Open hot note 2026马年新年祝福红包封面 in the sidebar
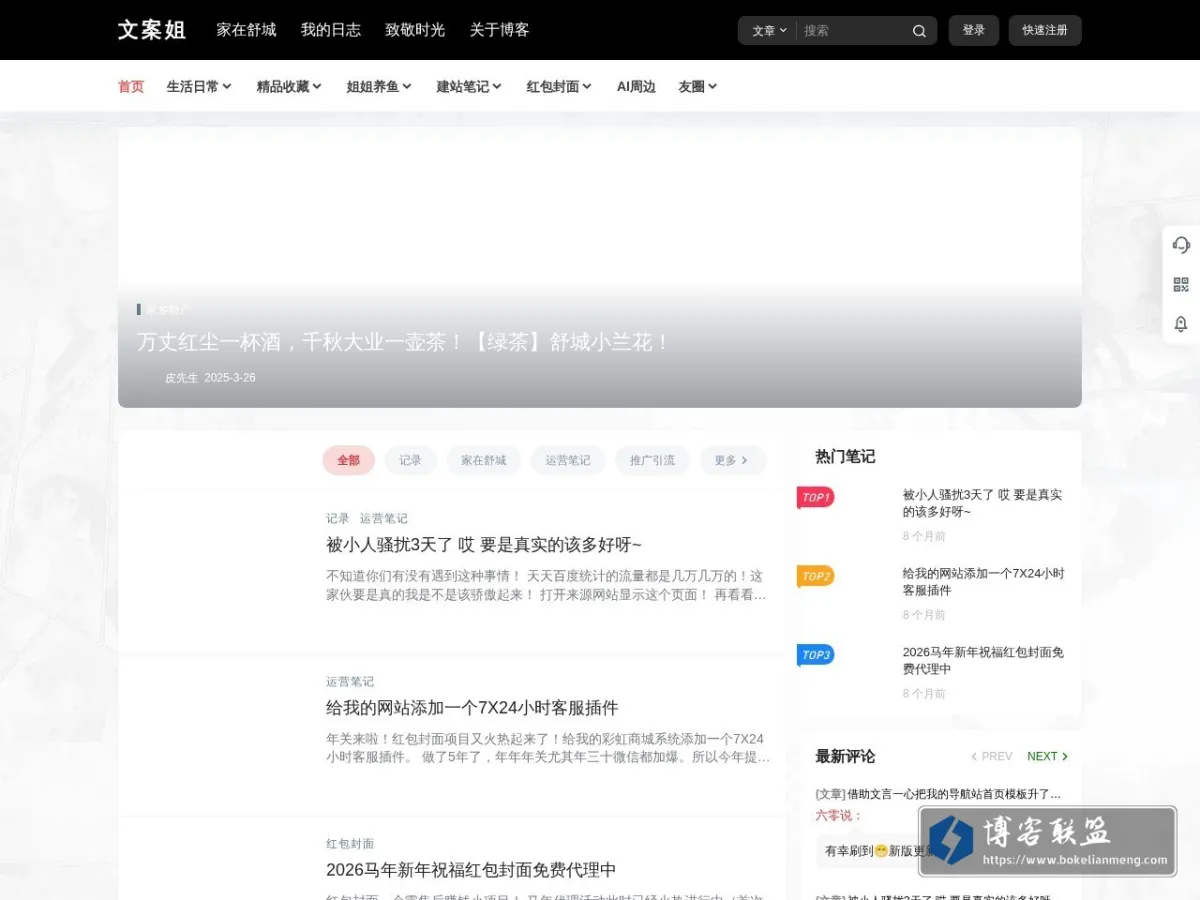1200x900 pixels. point(983,661)
